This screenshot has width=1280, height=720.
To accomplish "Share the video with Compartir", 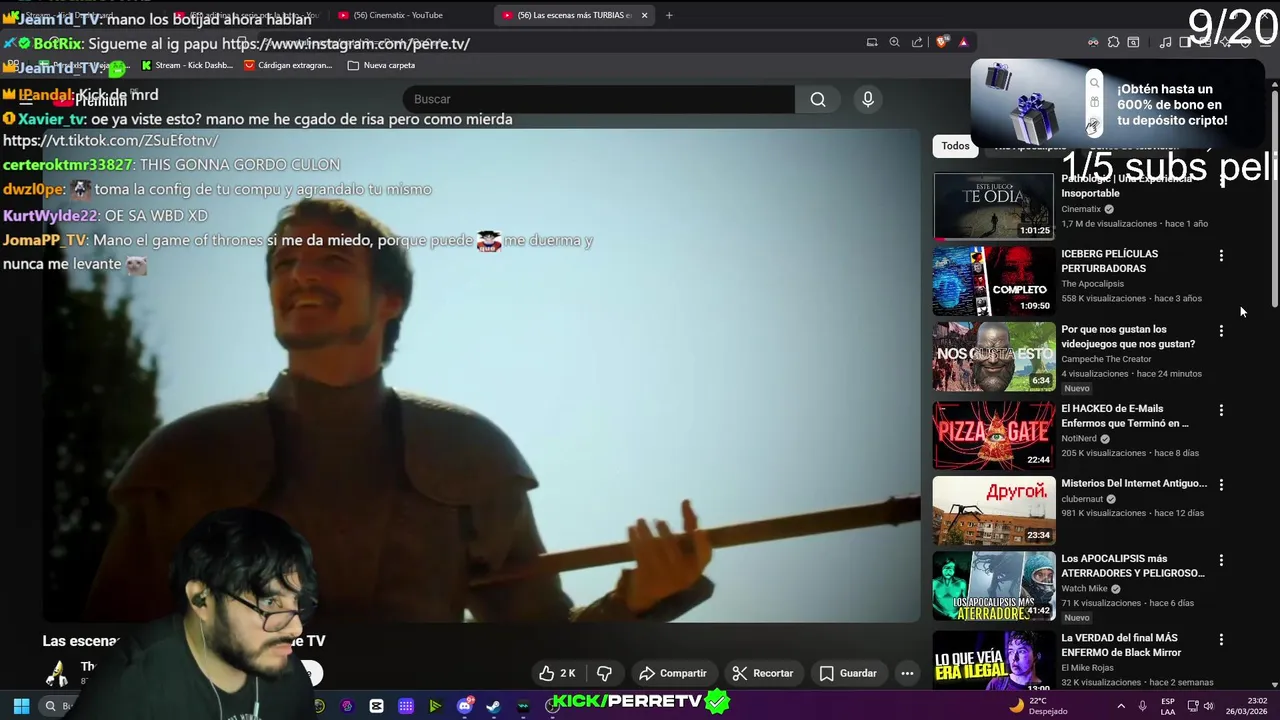I will click(x=673, y=673).
